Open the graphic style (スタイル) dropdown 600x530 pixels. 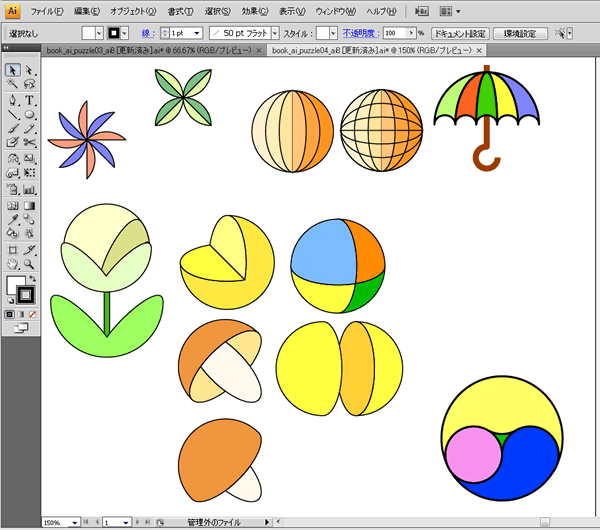click(x=333, y=33)
